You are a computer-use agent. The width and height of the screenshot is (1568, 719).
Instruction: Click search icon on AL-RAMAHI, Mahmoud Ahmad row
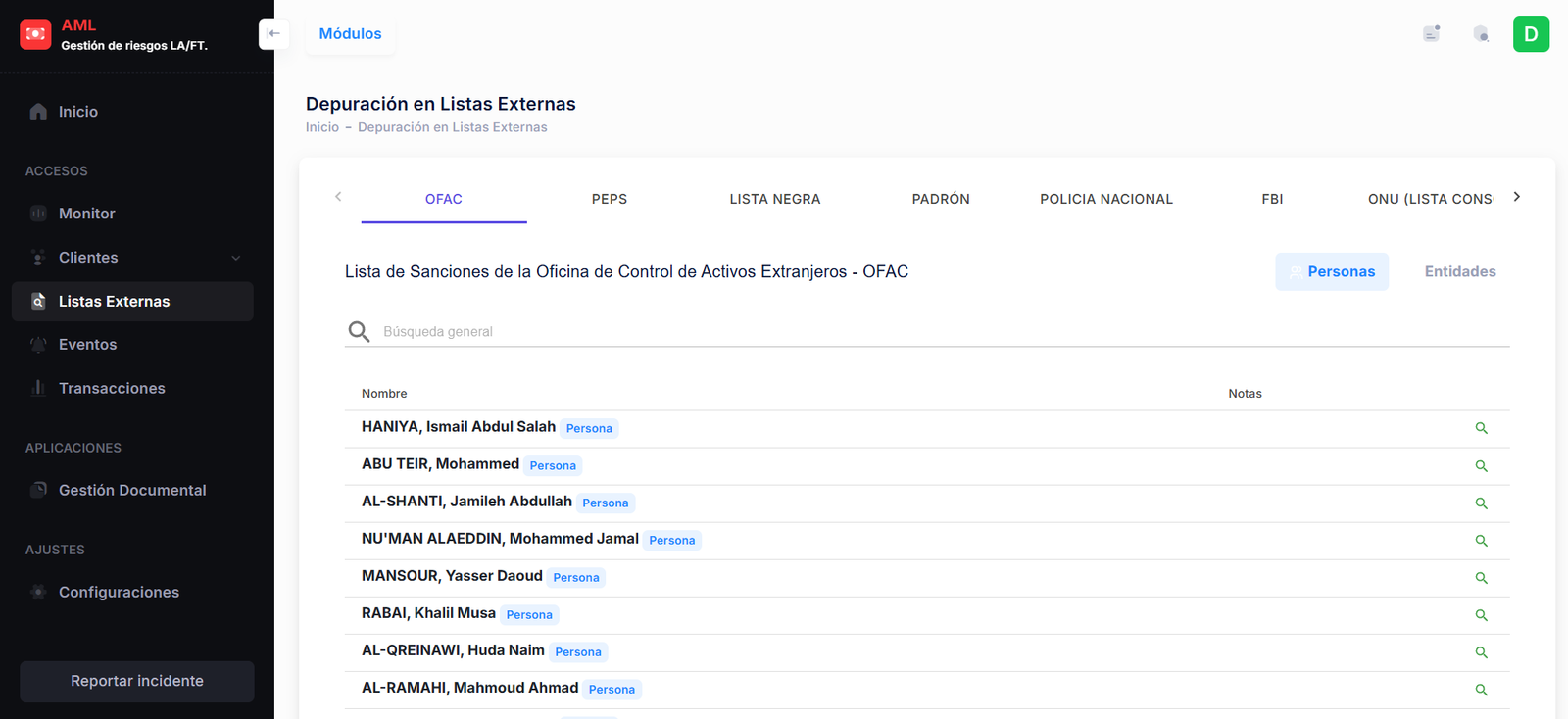point(1481,690)
